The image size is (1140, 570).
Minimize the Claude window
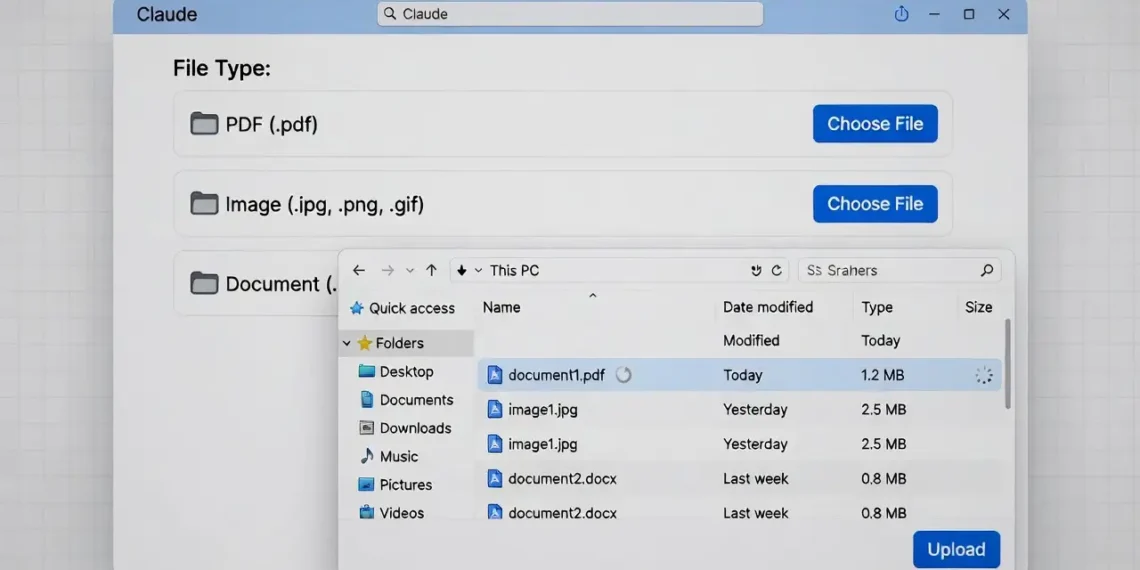935,14
